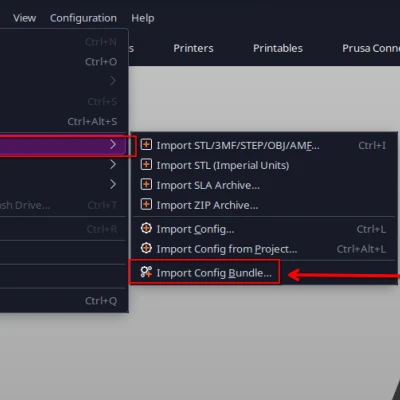
Task: Click plus icon beside Import ZIP Archive
Action: (x=146, y=204)
